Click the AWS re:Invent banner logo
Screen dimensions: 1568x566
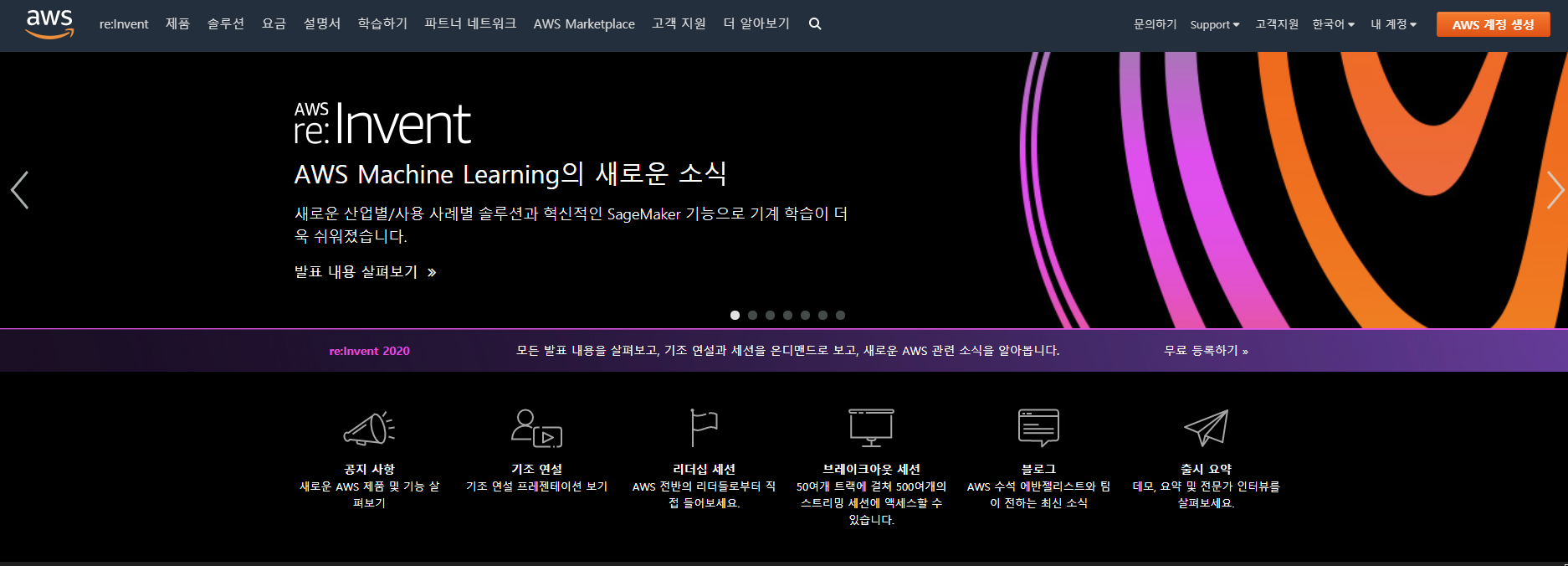[382, 123]
